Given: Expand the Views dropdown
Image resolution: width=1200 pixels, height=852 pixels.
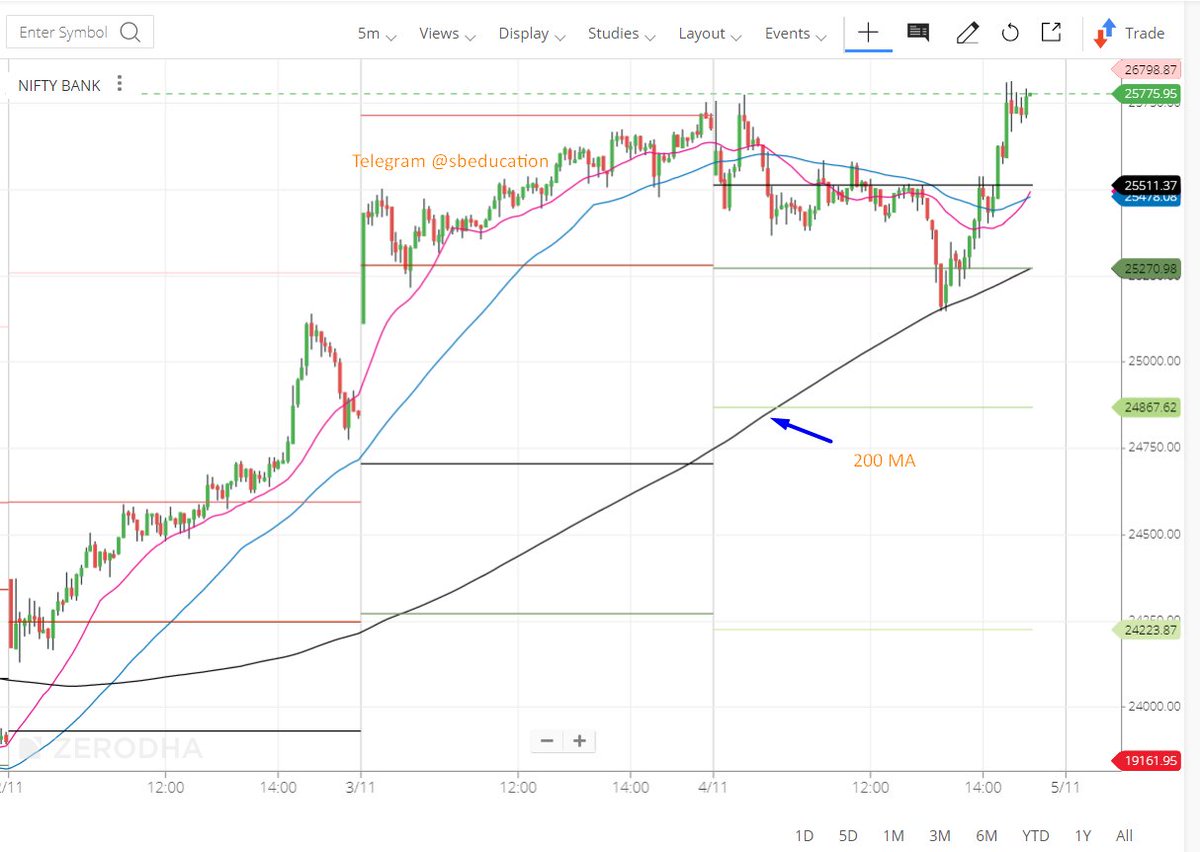Looking at the screenshot, I should click(x=447, y=34).
